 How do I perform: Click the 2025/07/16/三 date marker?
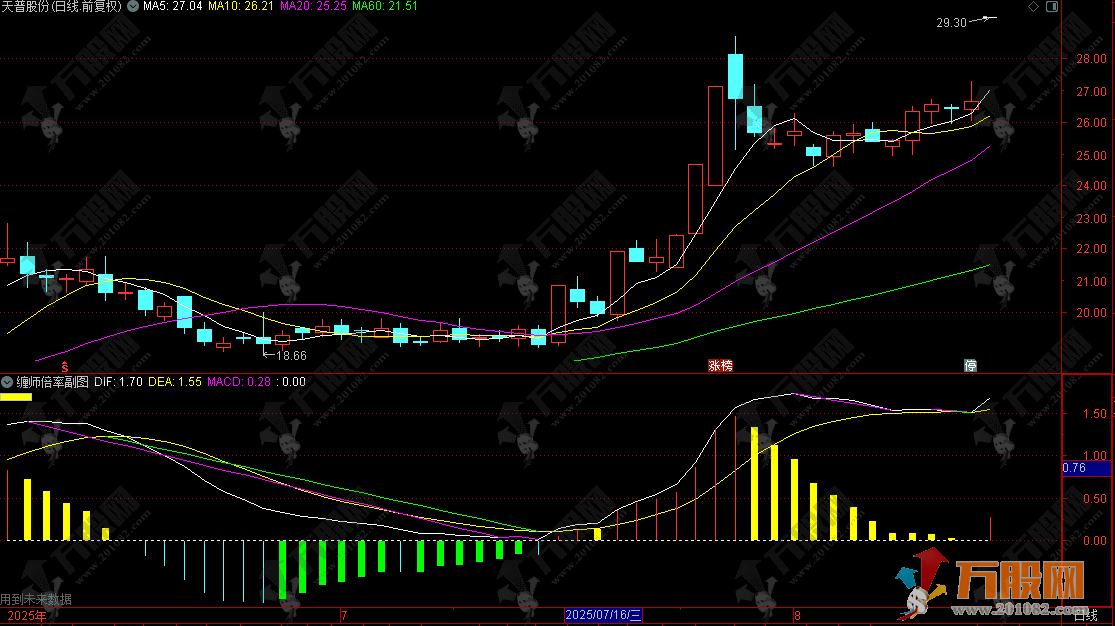tap(603, 615)
